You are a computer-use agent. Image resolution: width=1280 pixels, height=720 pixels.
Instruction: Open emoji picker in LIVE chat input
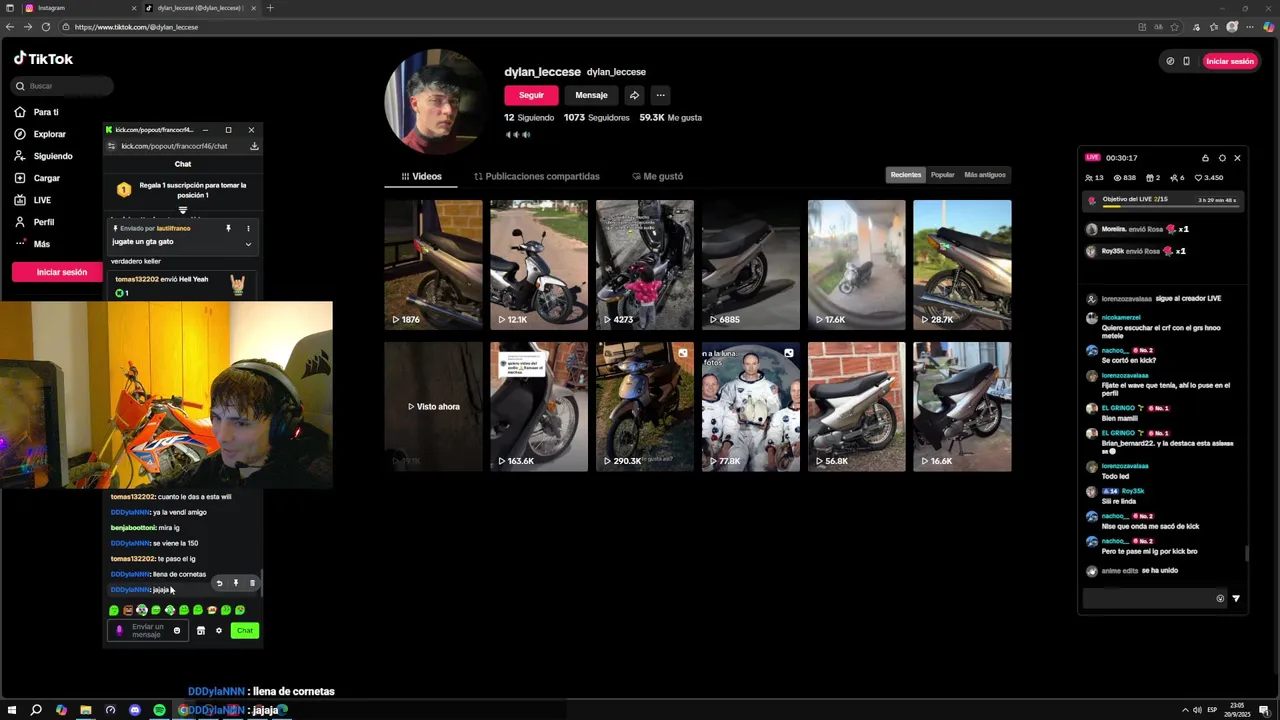click(x=1220, y=599)
